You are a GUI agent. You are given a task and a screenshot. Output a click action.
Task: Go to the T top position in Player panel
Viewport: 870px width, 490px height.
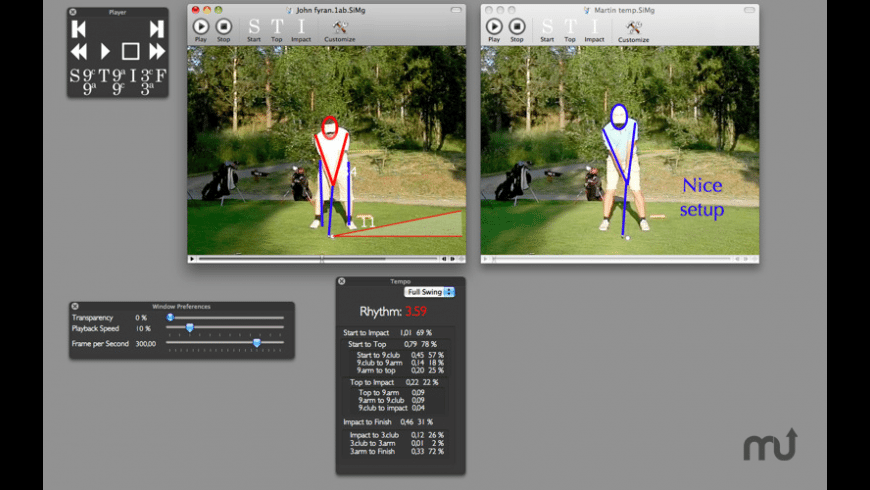[104, 75]
